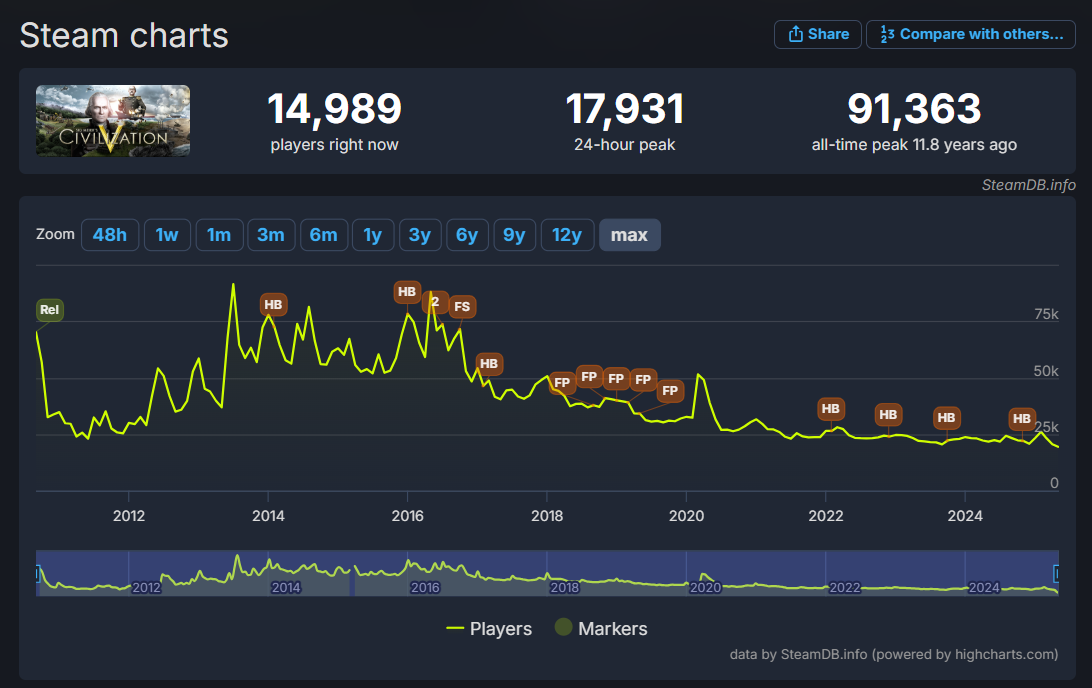Set chart zoom to 6y
Screen dimensions: 1092x688
[467, 235]
